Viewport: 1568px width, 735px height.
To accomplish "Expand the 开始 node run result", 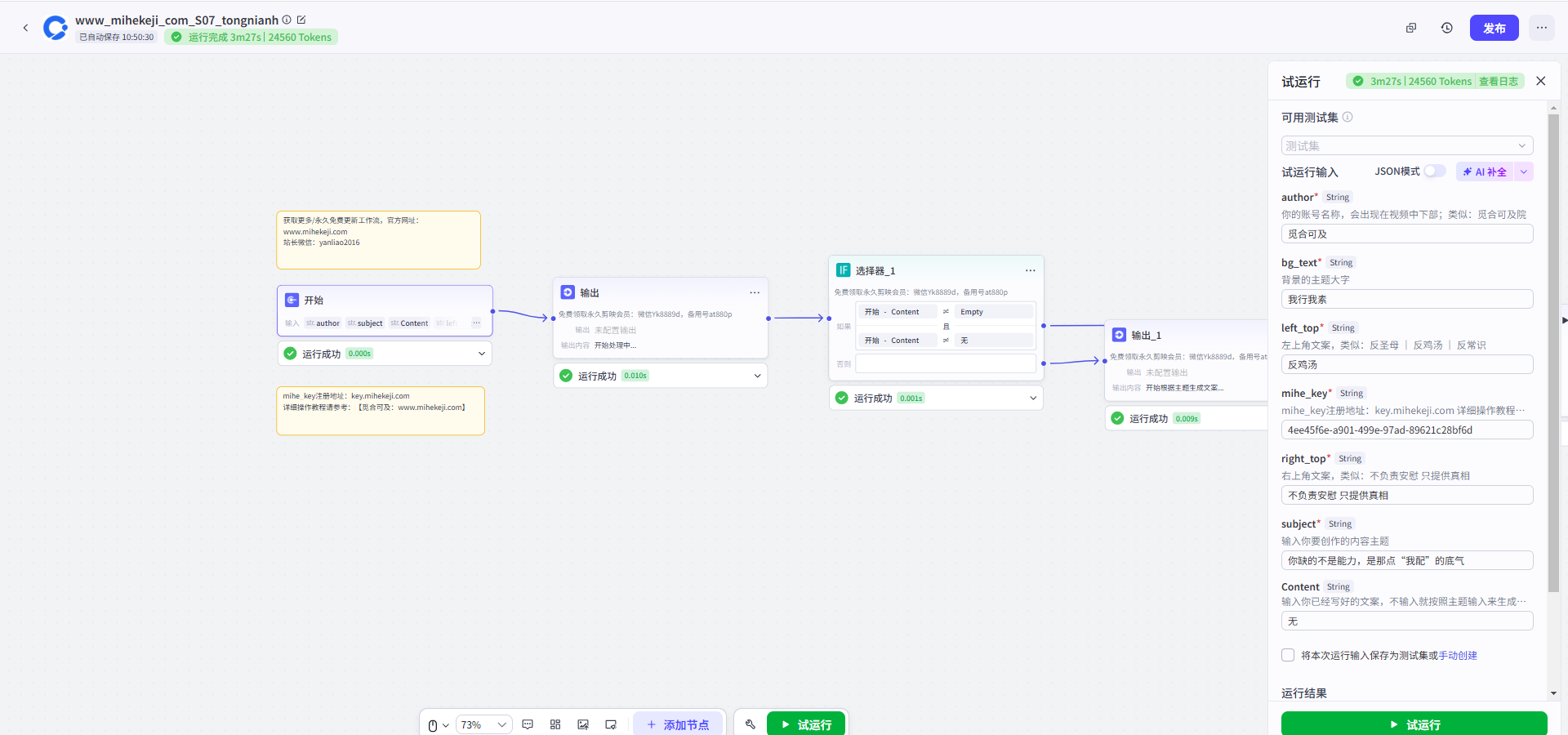I will 481,354.
